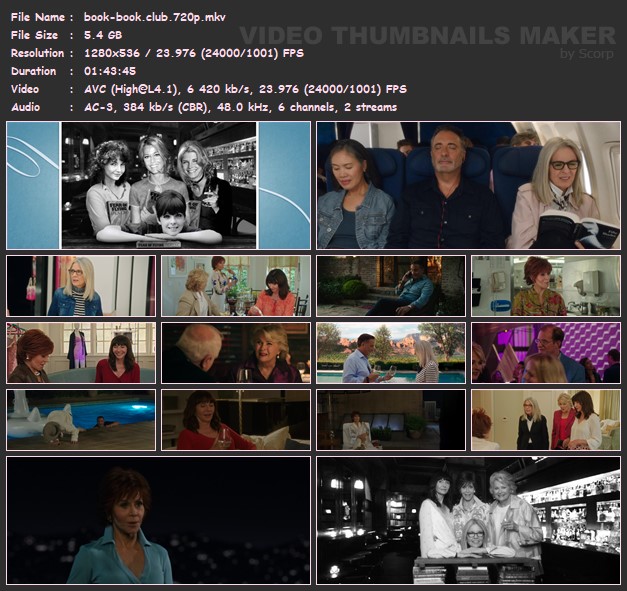Select thumbnail of blonde woman in purple at dinner
Image resolution: width=627 pixels, height=591 pixels.
point(236,353)
